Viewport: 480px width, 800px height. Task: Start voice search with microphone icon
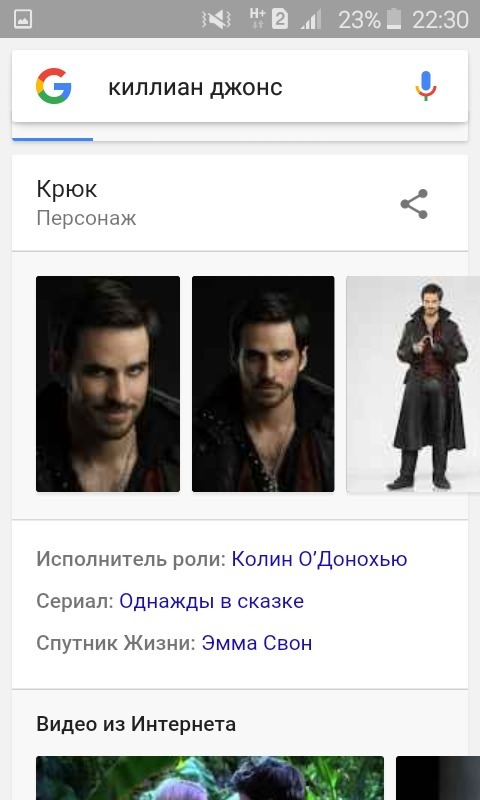click(425, 86)
